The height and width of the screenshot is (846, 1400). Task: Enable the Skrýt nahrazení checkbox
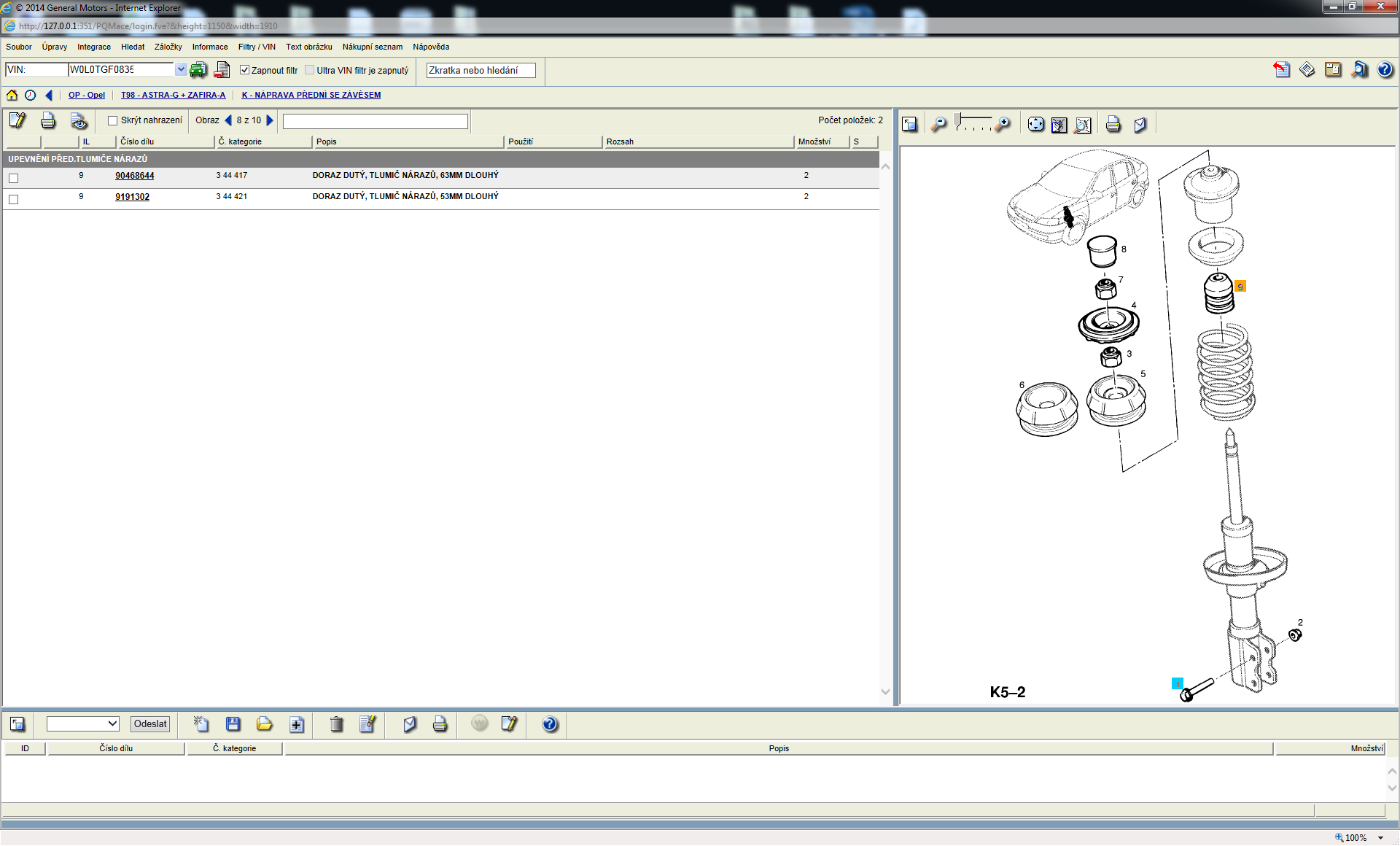click(x=112, y=120)
